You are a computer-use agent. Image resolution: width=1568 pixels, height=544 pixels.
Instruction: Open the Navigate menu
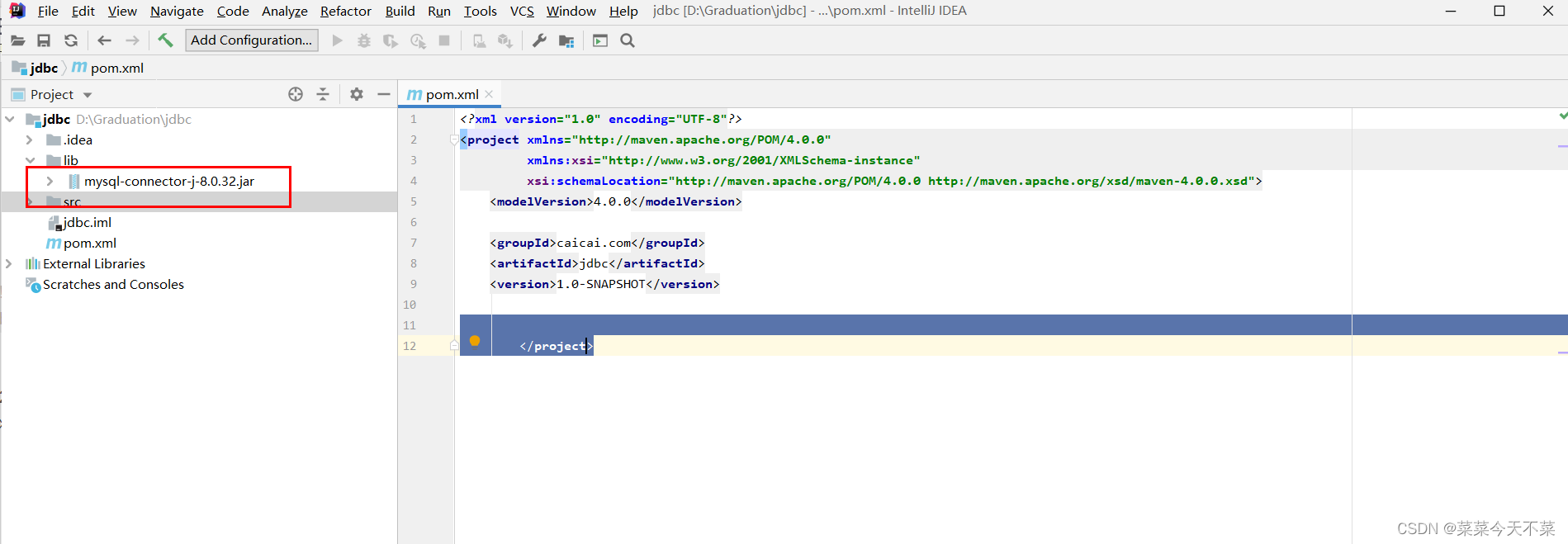point(177,11)
